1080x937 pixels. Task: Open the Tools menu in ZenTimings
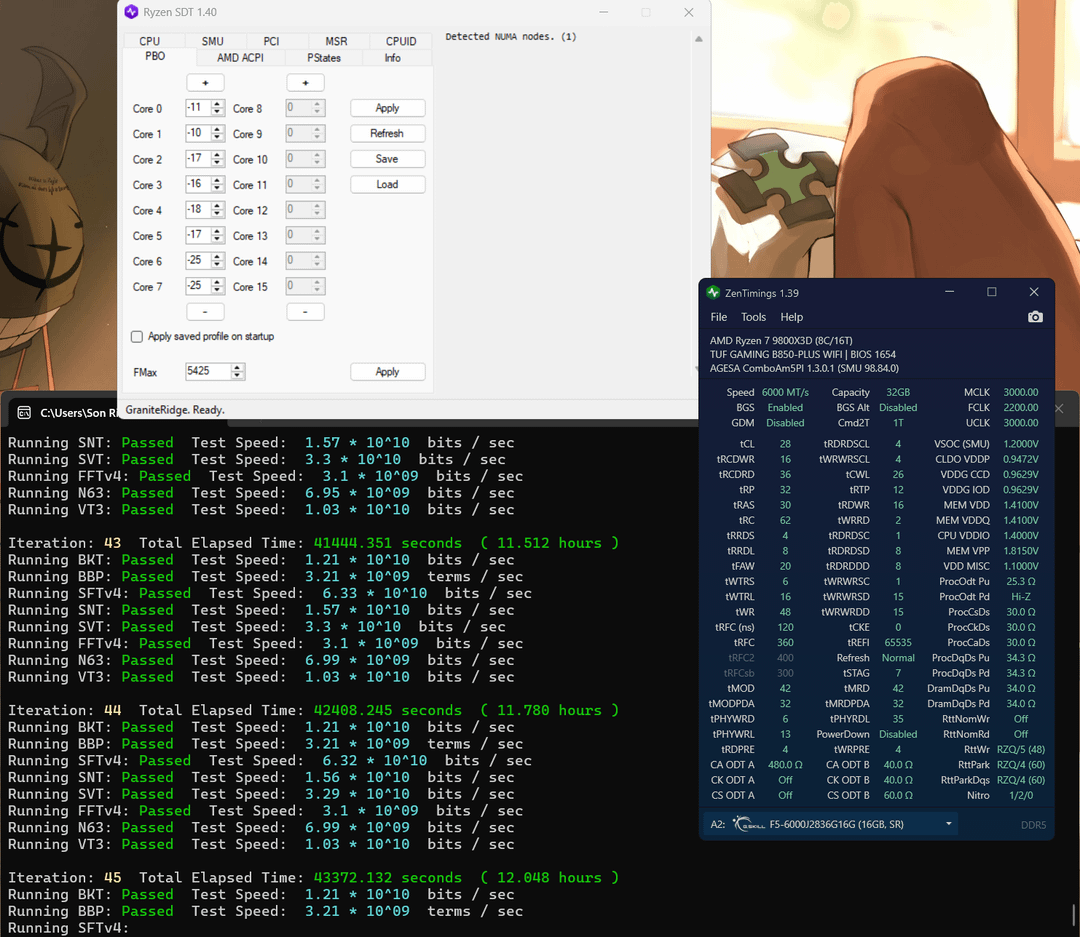pyautogui.click(x=753, y=317)
